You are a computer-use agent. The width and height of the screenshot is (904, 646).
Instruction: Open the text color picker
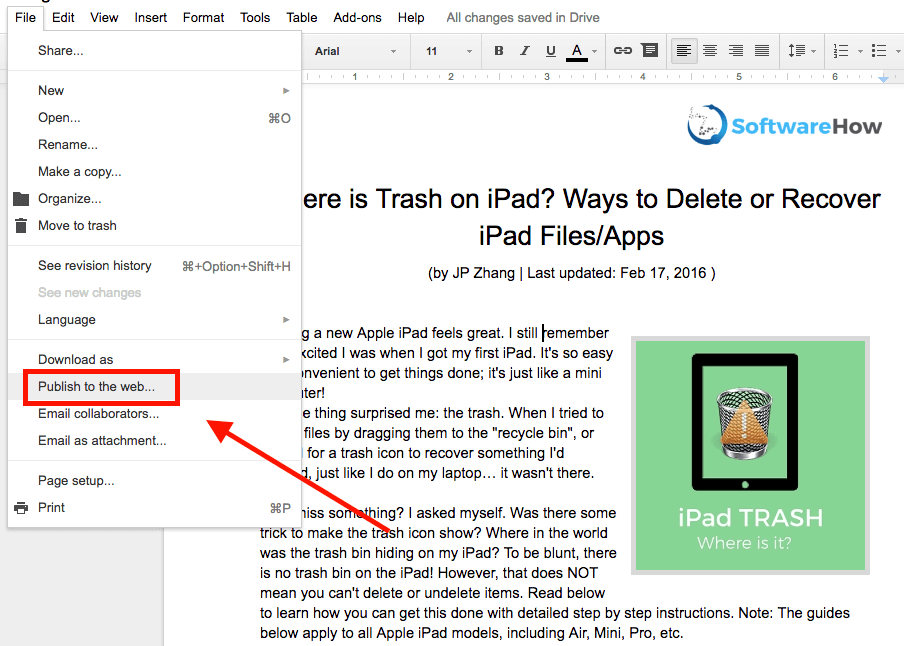(579, 51)
